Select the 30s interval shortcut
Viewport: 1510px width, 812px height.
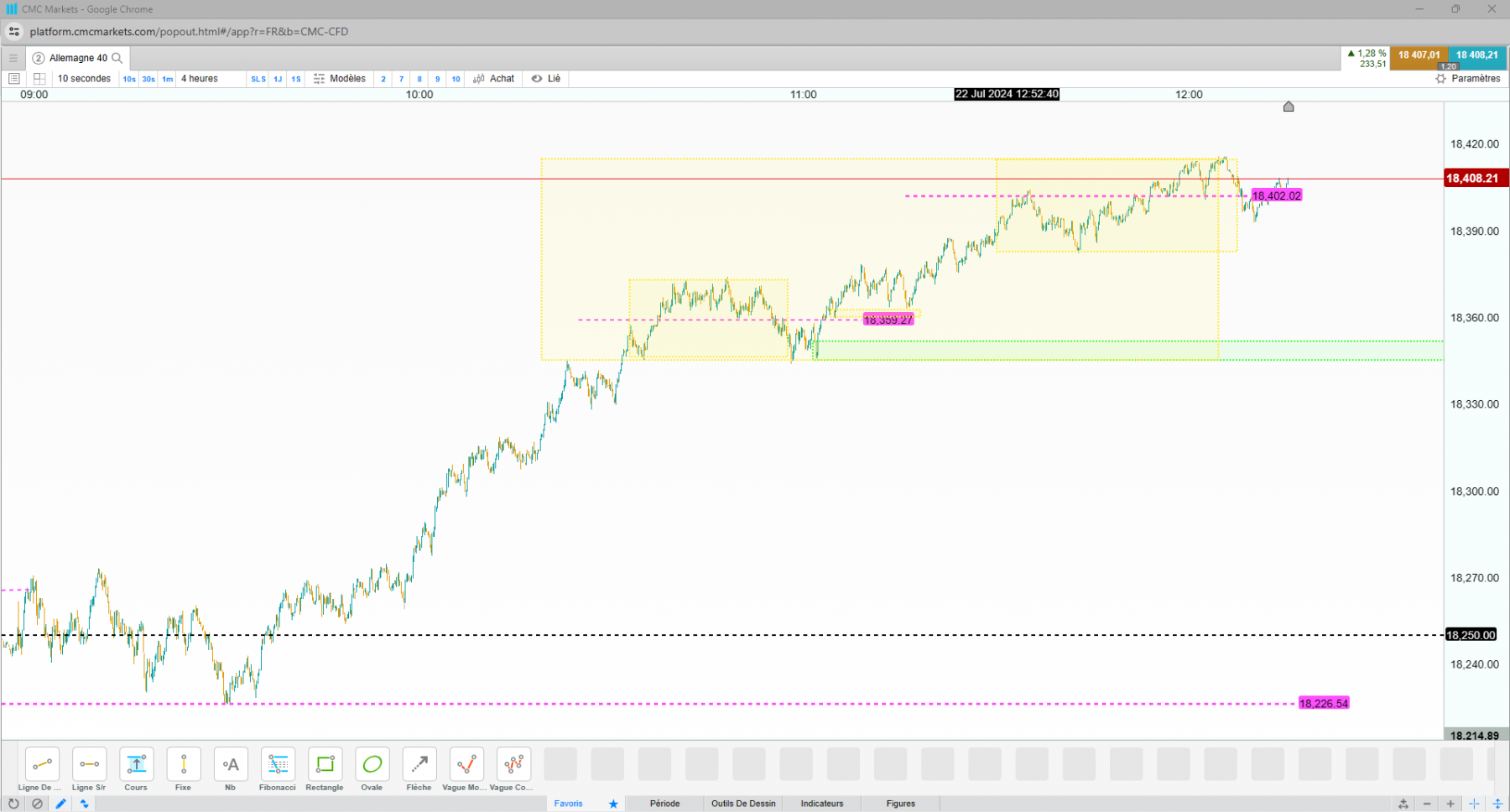click(148, 79)
